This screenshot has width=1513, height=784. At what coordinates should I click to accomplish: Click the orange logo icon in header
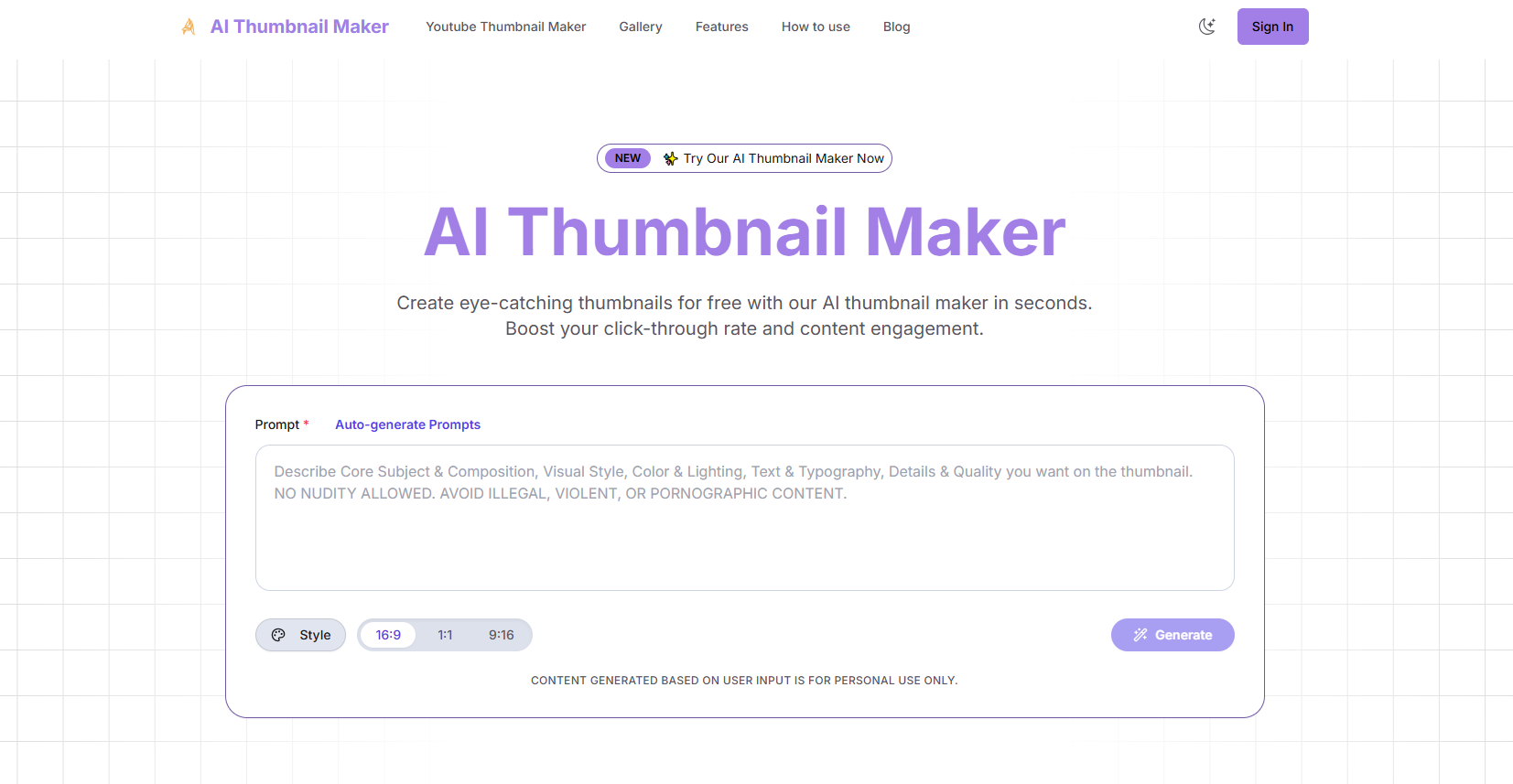(x=189, y=27)
